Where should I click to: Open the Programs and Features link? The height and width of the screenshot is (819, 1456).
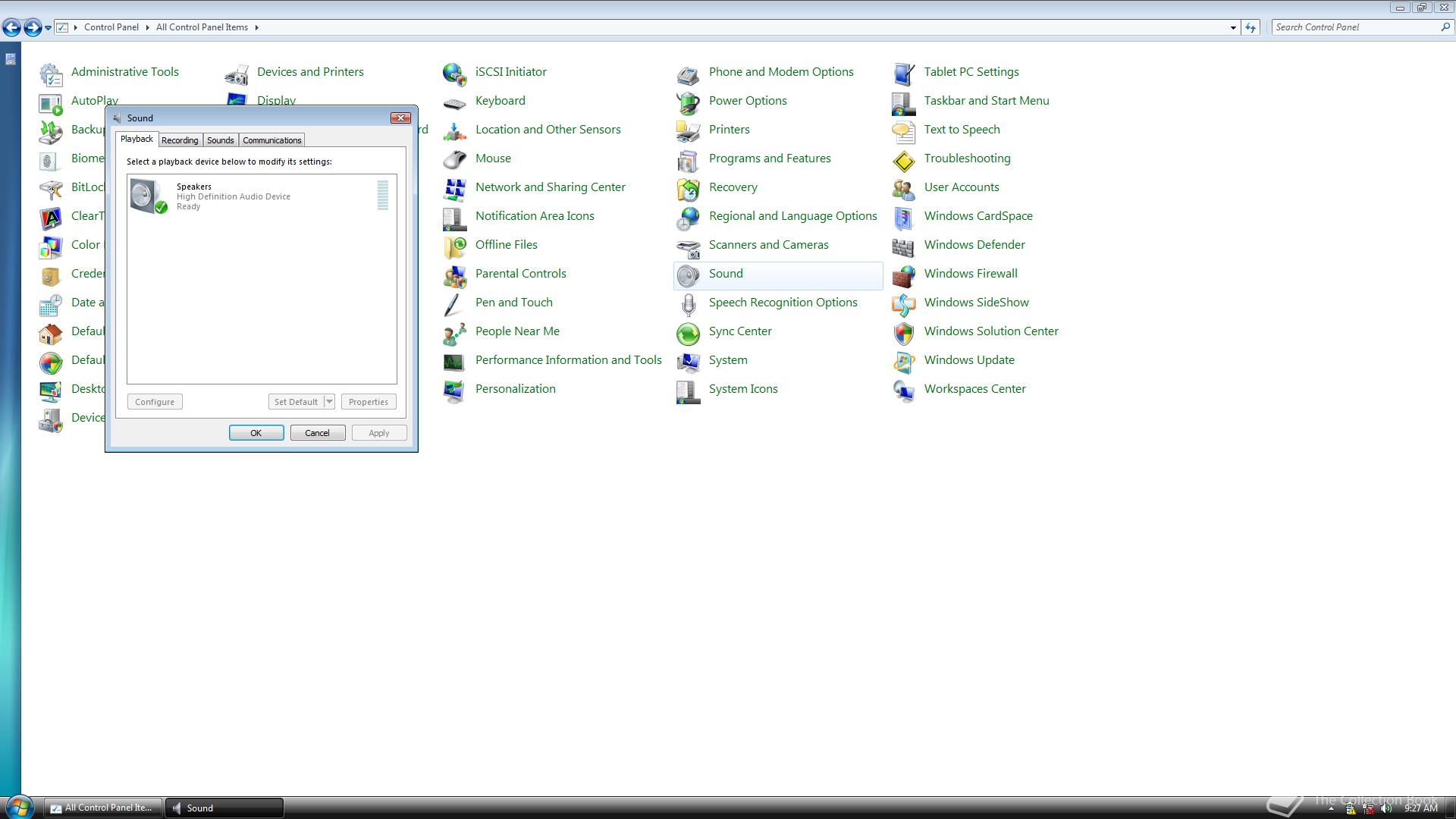point(770,158)
